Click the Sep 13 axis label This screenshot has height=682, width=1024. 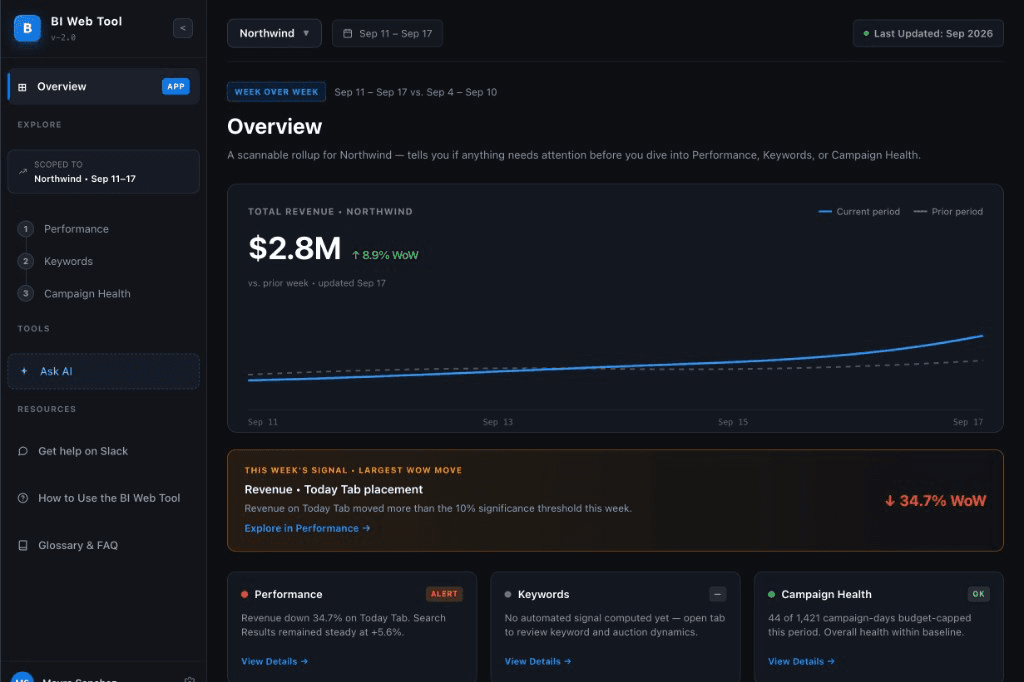(x=498, y=422)
